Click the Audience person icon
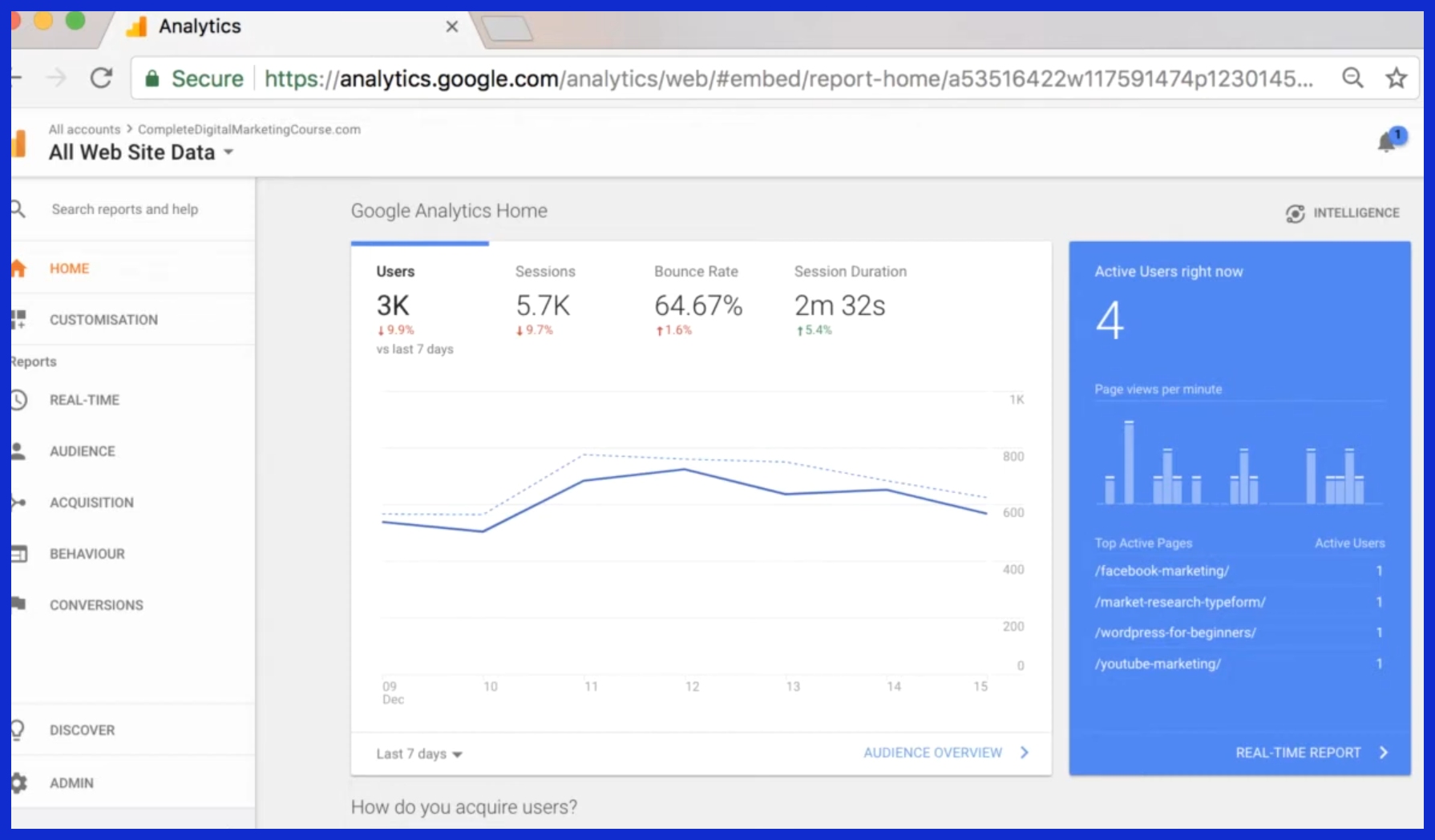The width and height of the screenshot is (1435, 840). click(x=18, y=451)
